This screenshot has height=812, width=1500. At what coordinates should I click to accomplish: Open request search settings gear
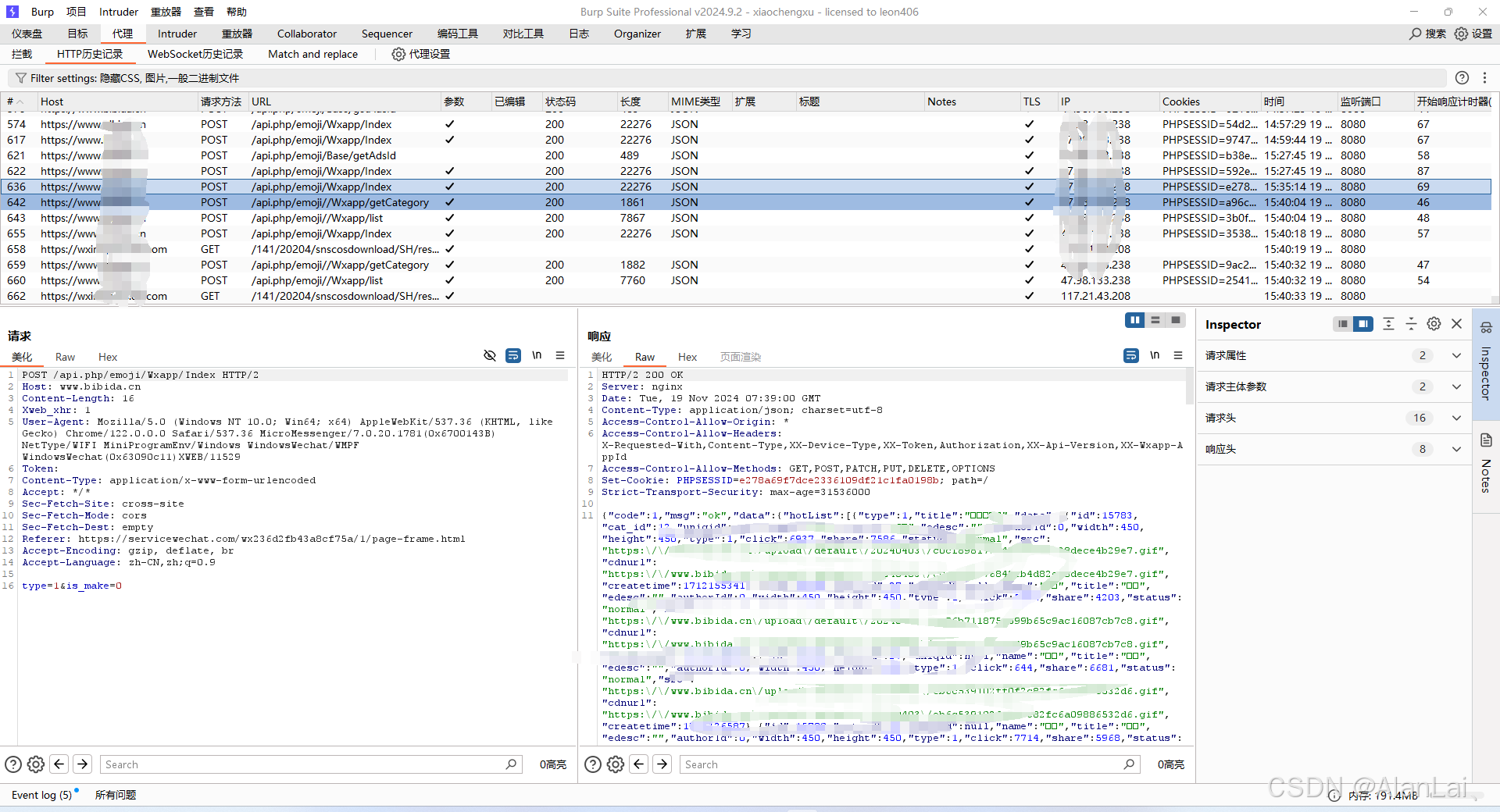[x=36, y=764]
